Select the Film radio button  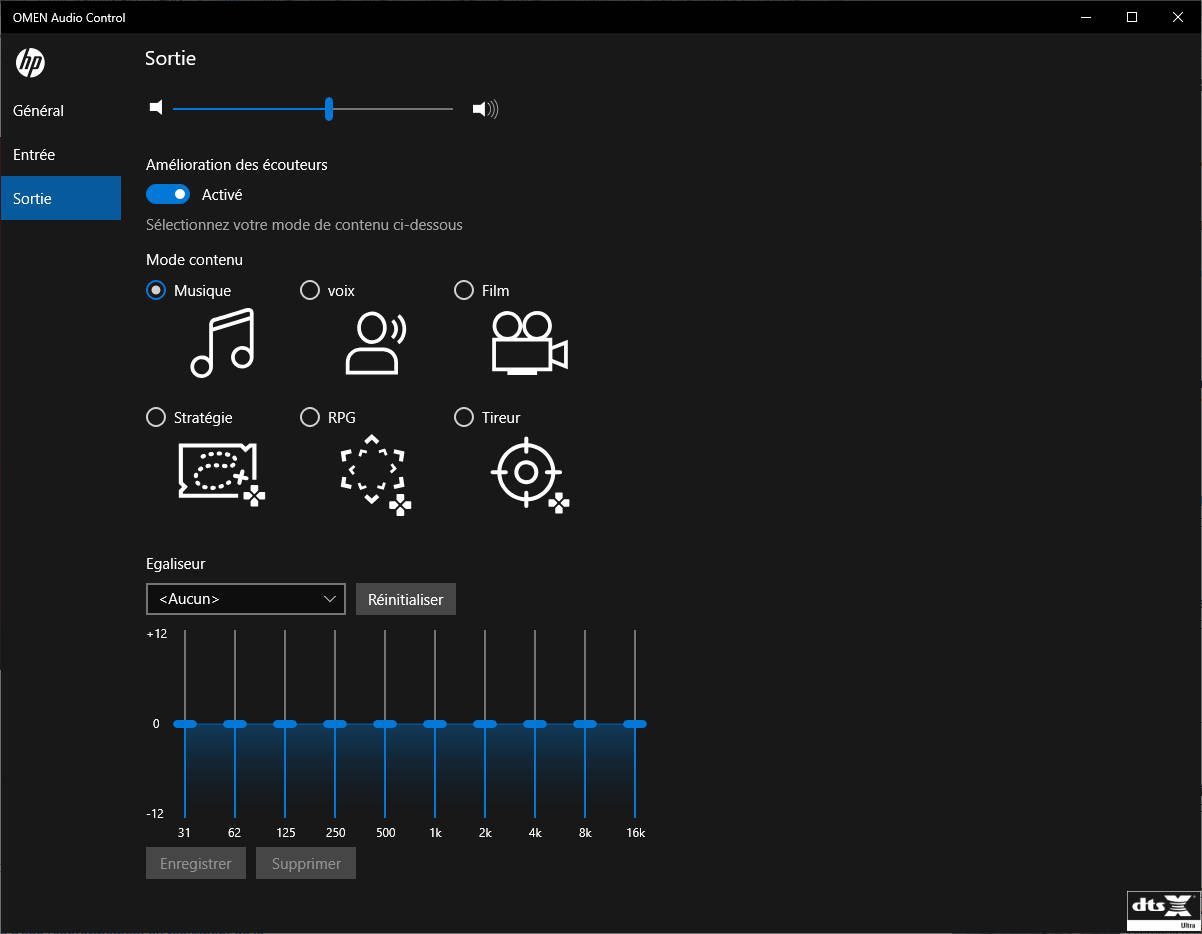(464, 290)
